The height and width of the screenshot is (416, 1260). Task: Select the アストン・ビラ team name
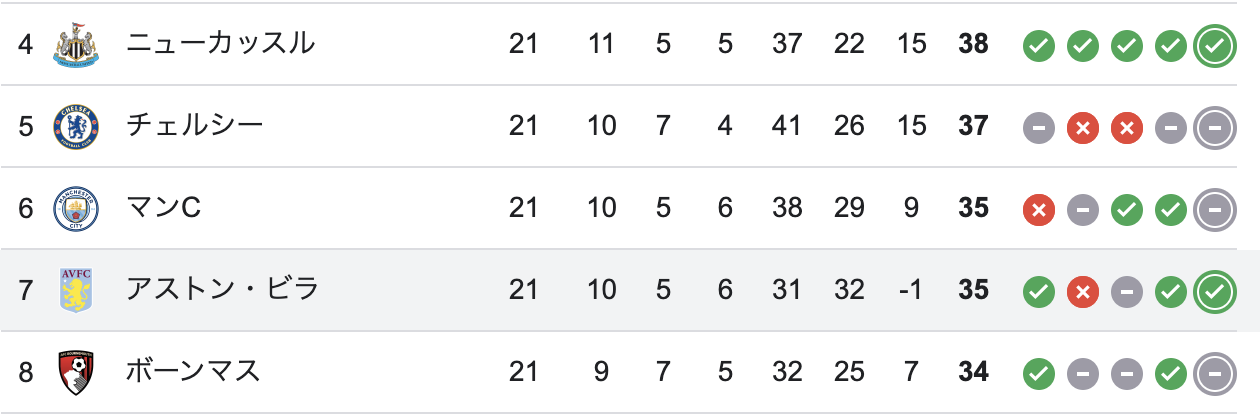coord(222,290)
